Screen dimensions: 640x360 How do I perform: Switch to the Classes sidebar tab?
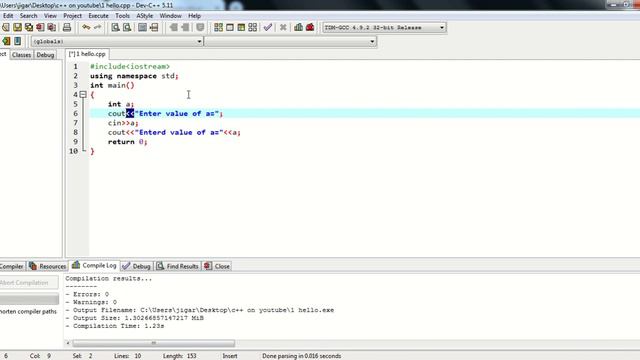click(x=21, y=55)
